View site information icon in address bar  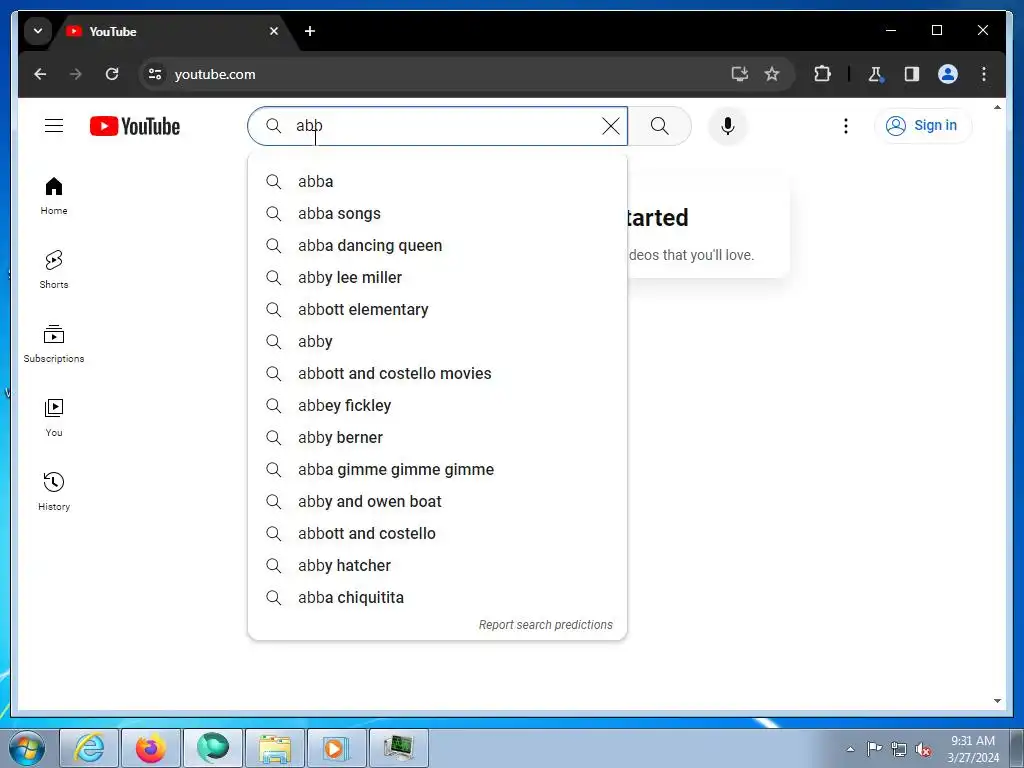[x=155, y=74]
